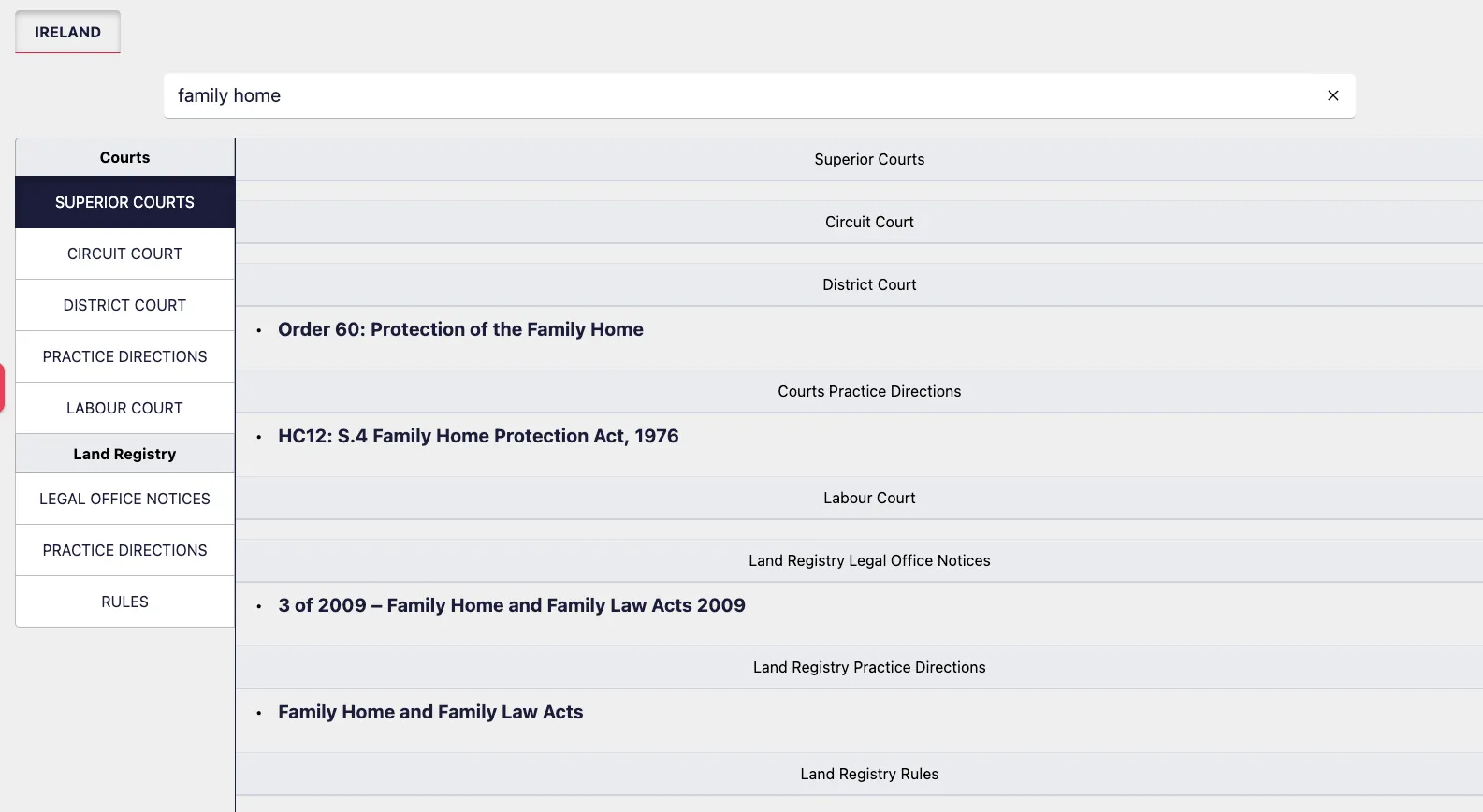The image size is (1483, 812).
Task: Expand the Land Registry Rules section
Action: pyautogui.click(x=868, y=774)
